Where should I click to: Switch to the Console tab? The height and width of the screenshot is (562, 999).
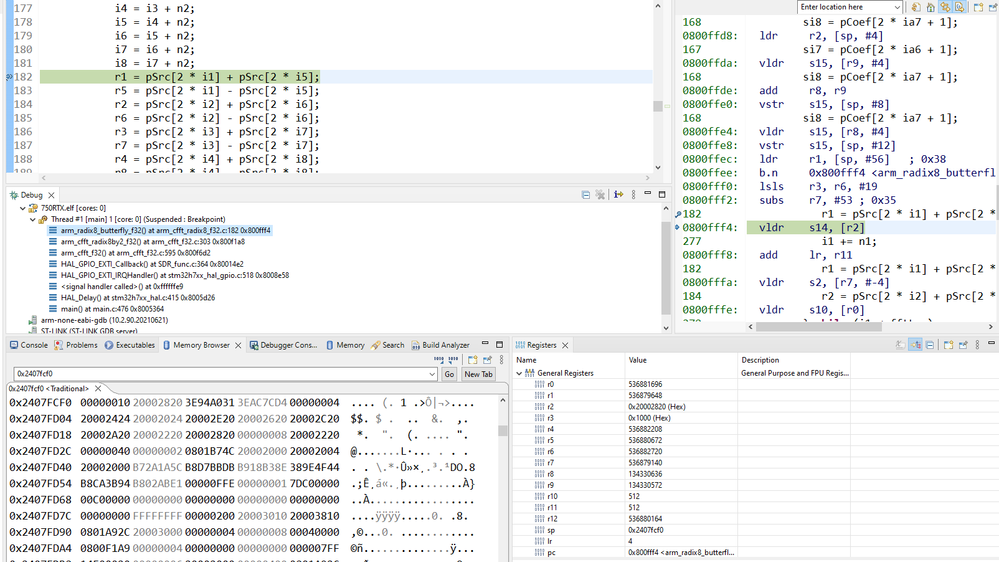point(29,345)
